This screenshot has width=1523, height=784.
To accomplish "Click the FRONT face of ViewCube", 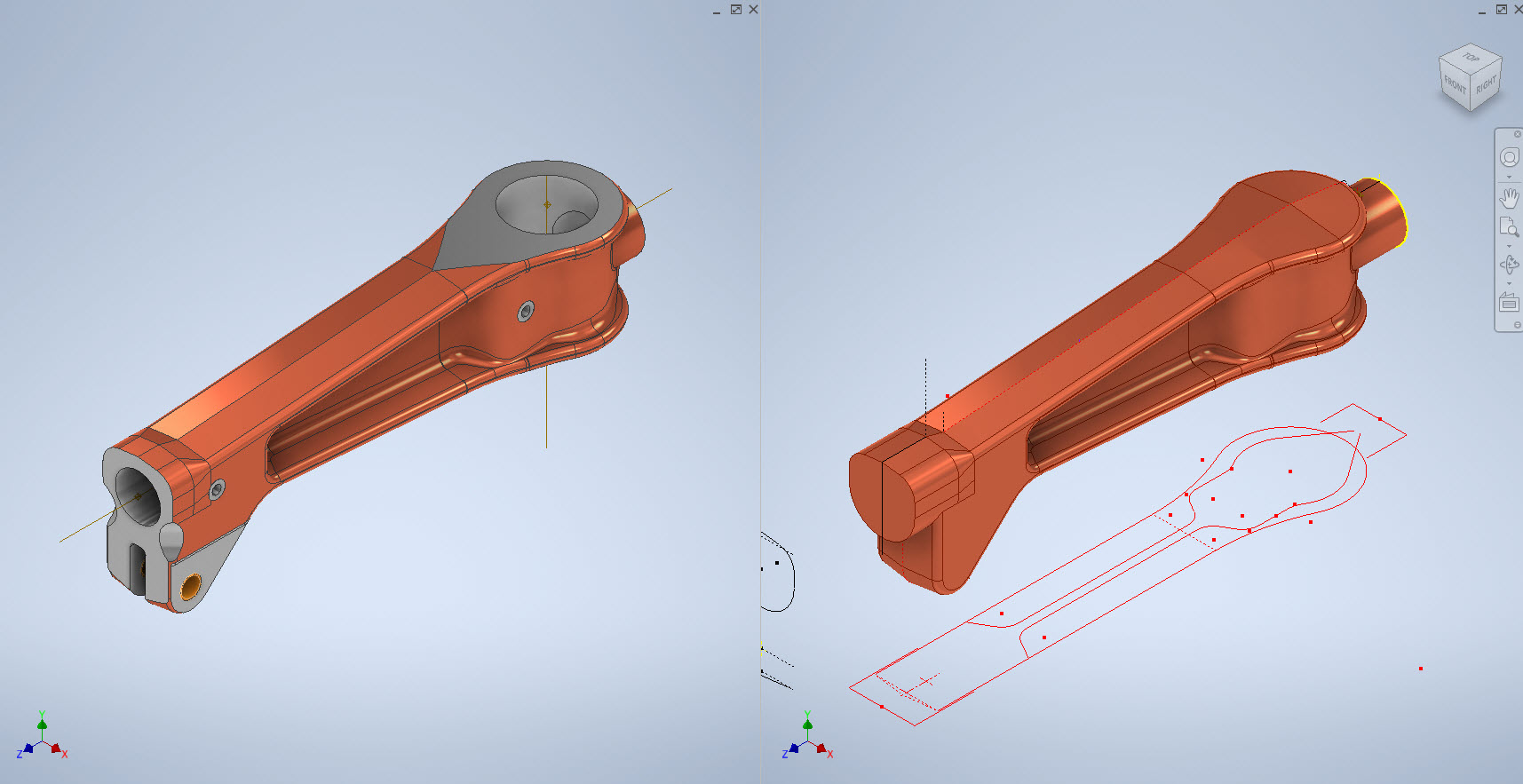I will pyautogui.click(x=1455, y=85).
